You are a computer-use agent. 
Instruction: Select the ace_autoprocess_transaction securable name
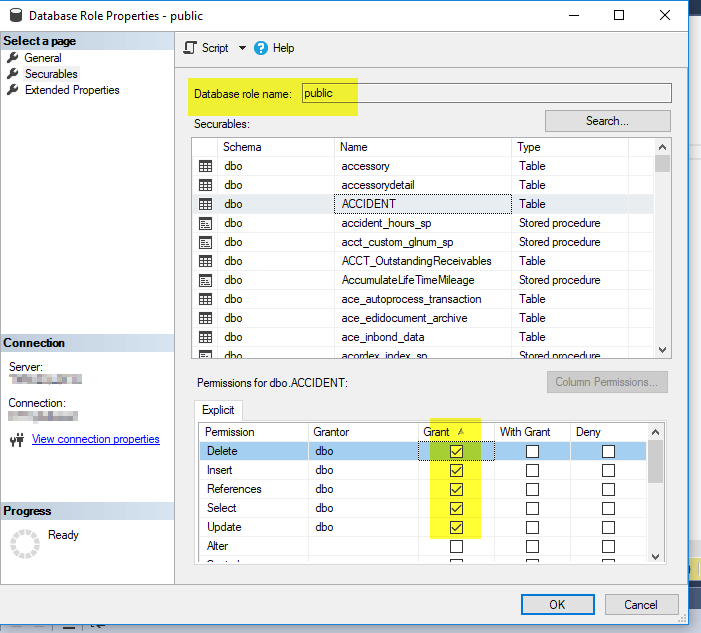coord(411,299)
